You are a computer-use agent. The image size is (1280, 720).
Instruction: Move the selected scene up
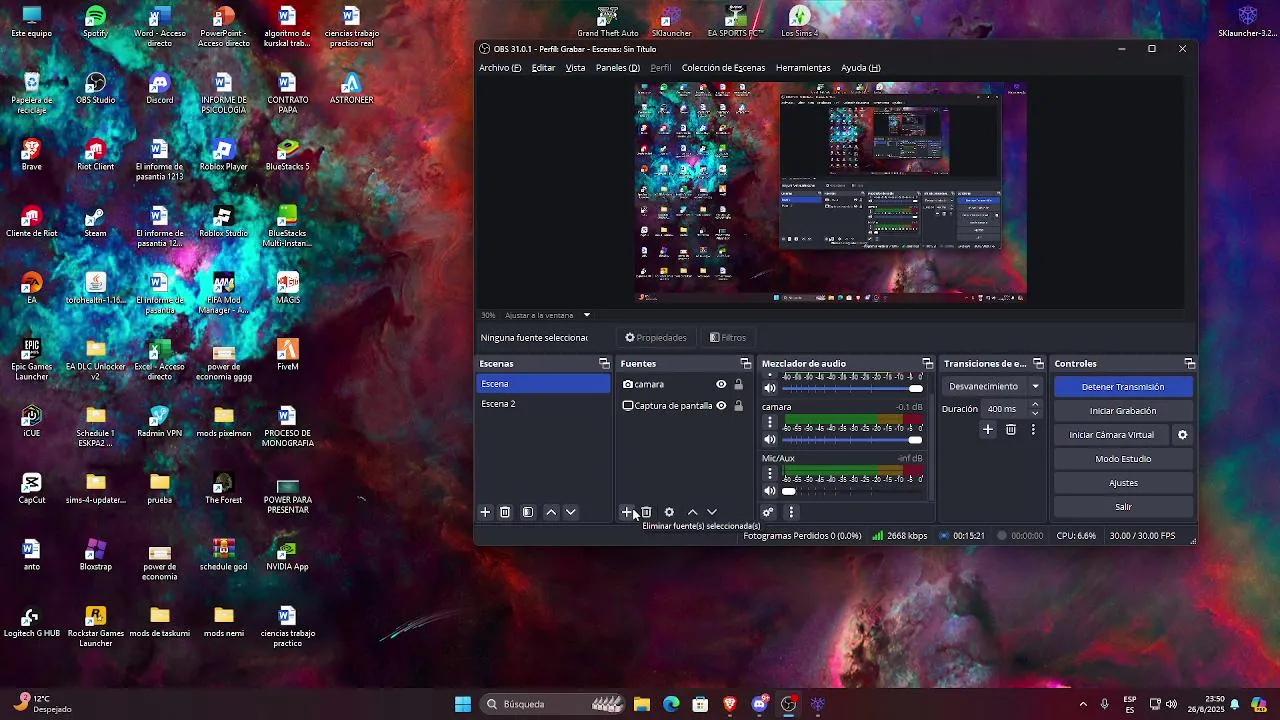click(x=551, y=512)
